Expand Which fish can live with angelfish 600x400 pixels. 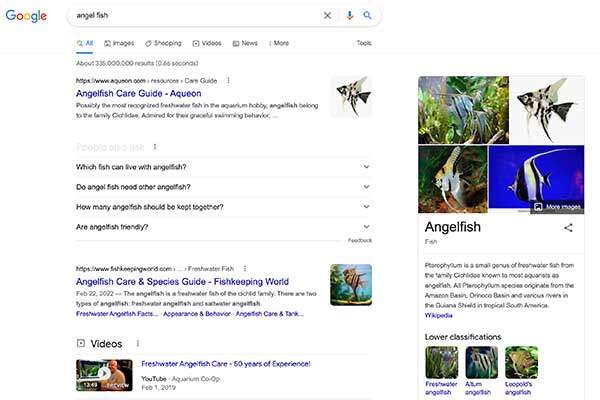(x=224, y=167)
